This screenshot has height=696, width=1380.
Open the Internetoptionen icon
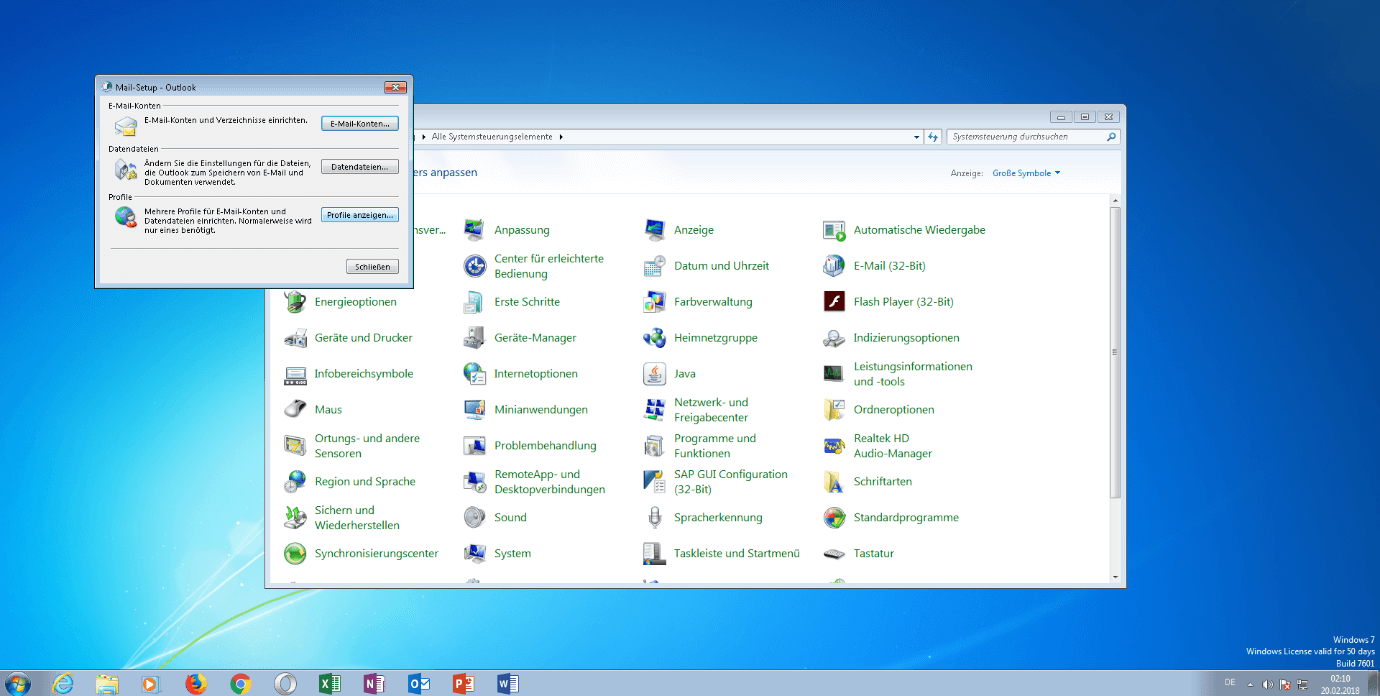coord(474,374)
